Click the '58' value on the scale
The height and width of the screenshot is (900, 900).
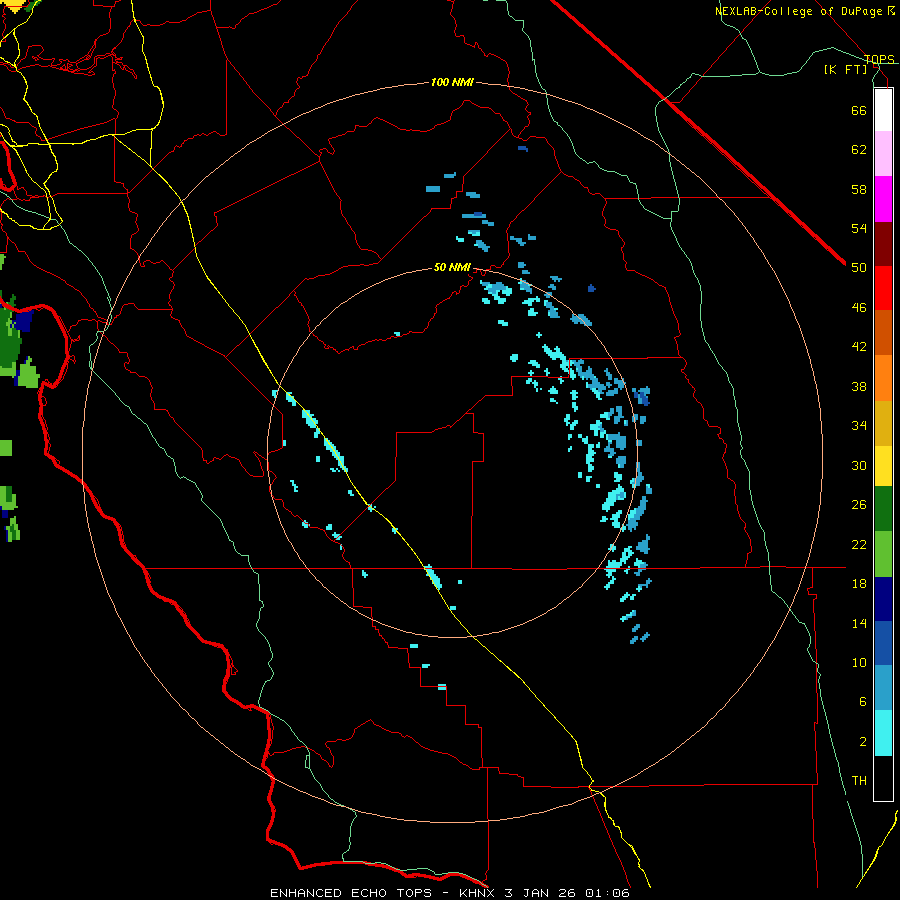coord(859,189)
